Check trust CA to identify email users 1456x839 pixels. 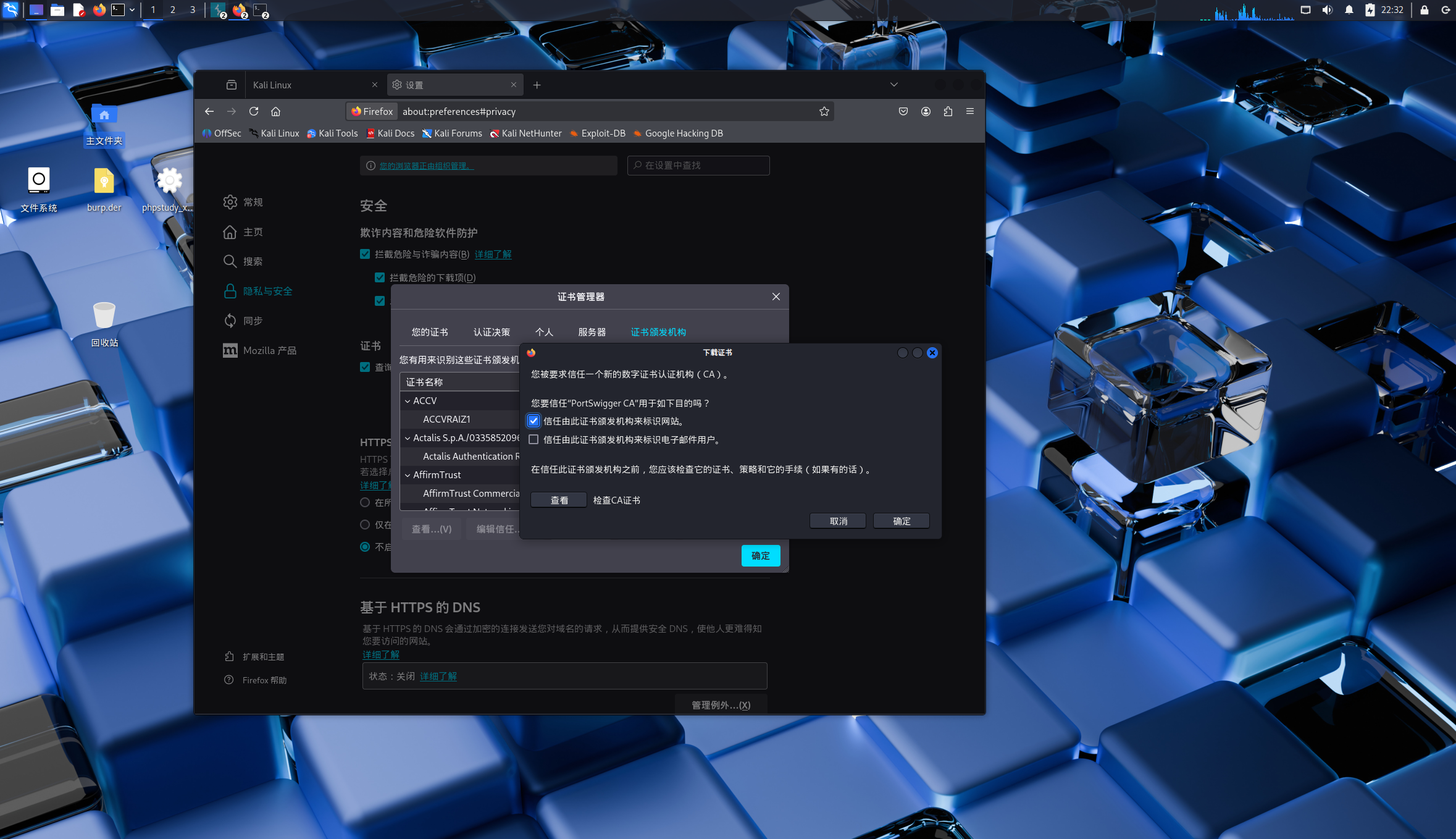[533, 440]
